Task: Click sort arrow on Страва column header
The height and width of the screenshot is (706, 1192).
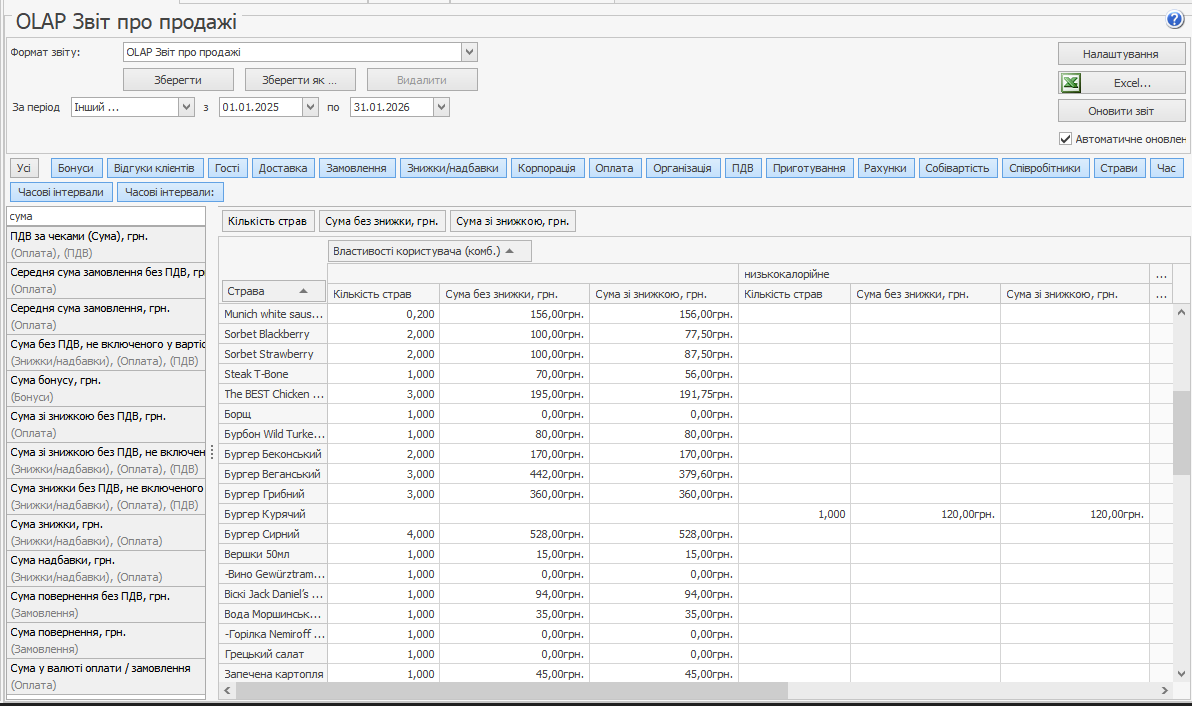Action: pyautogui.click(x=303, y=291)
